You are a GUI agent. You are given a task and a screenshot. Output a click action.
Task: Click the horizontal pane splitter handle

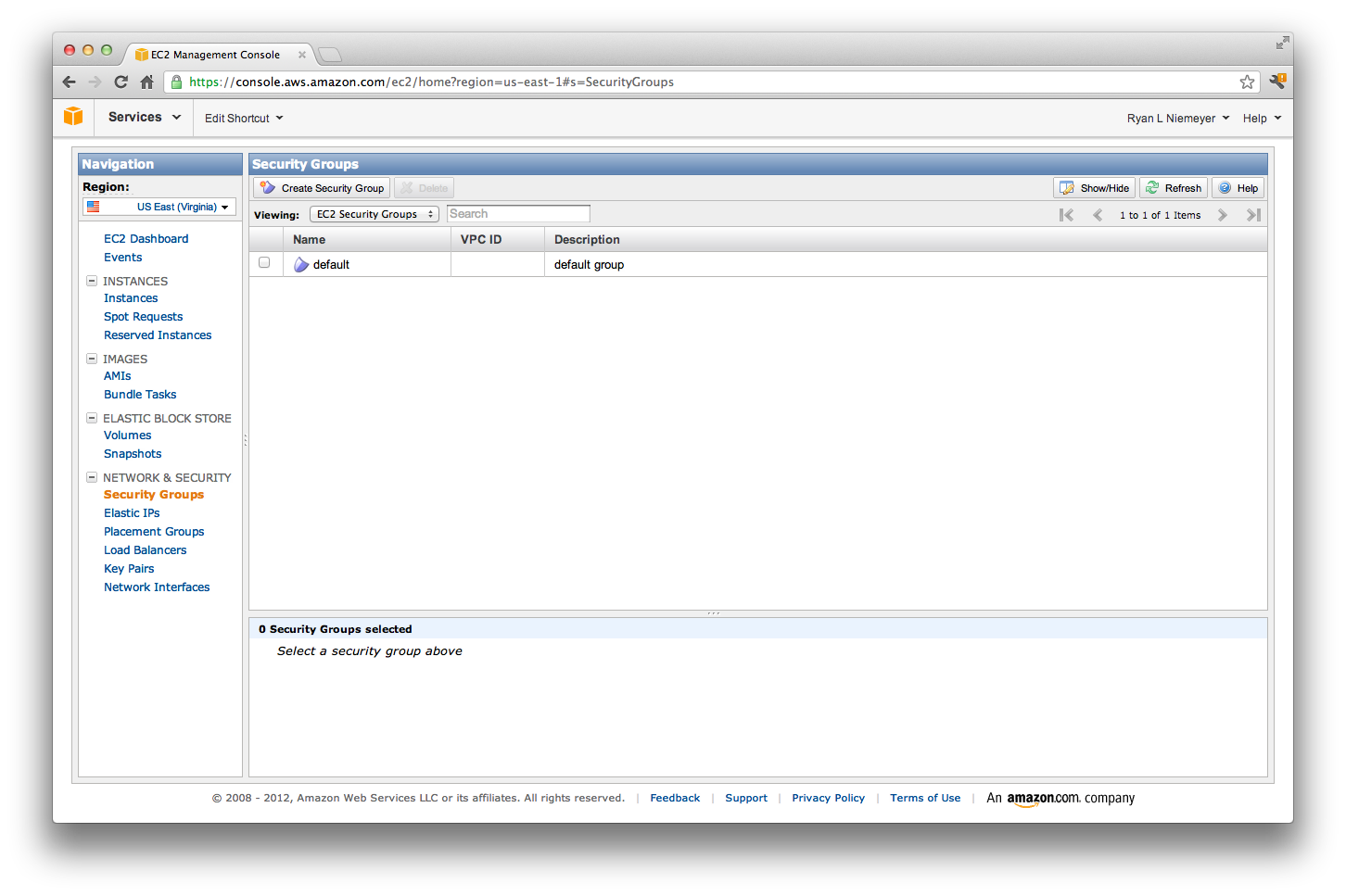click(x=713, y=613)
